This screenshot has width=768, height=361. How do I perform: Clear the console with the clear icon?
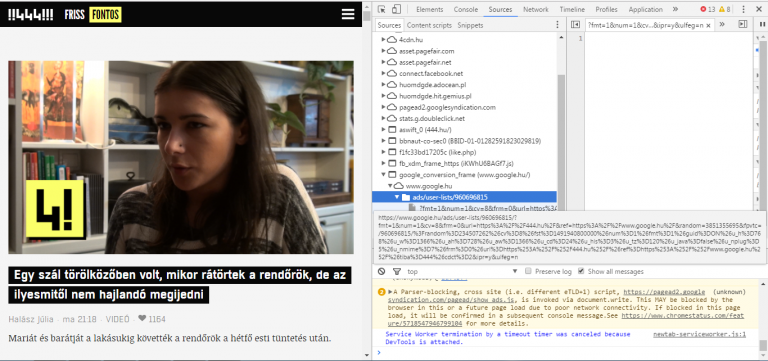(382, 271)
